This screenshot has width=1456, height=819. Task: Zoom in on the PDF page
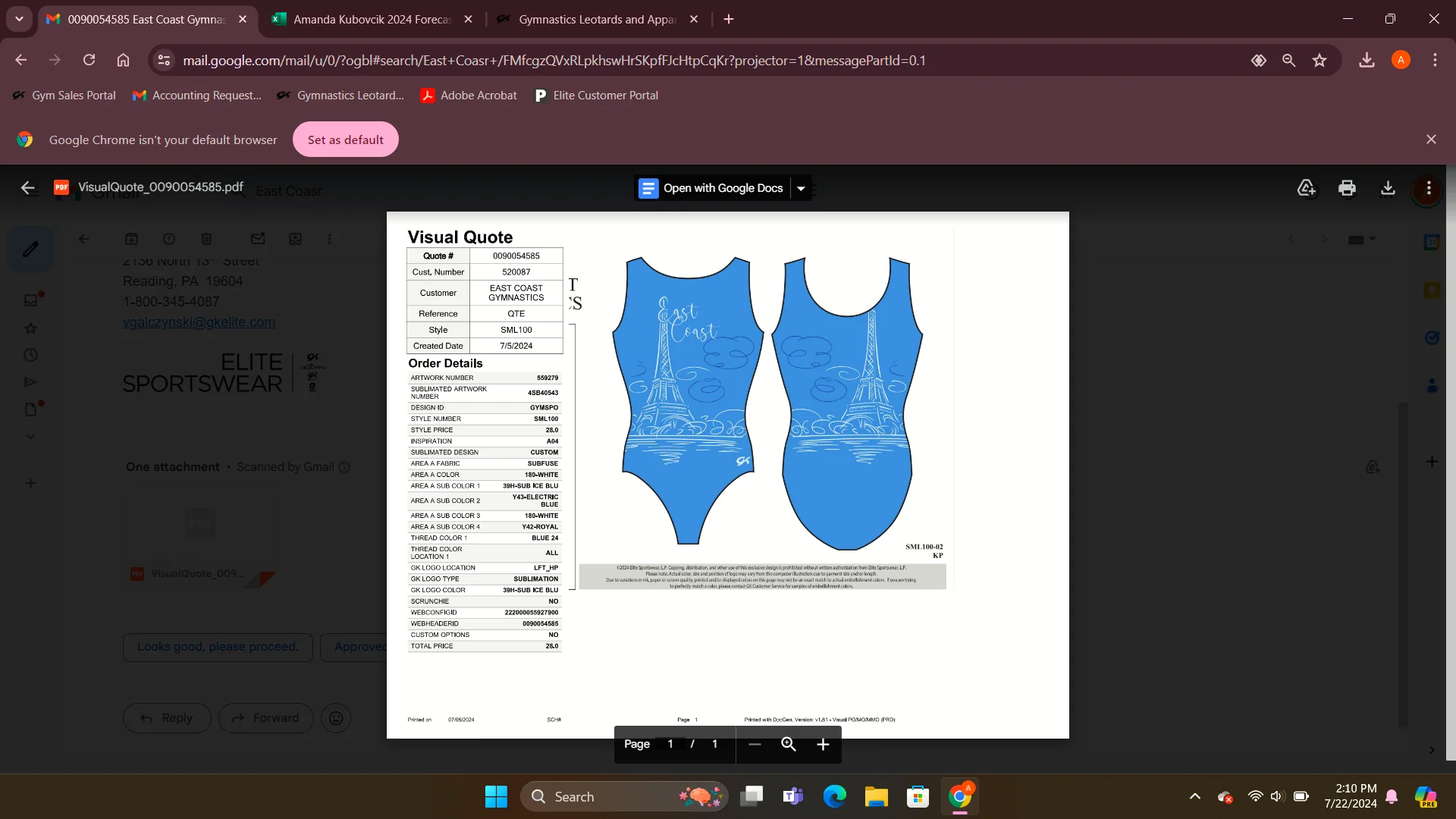[823, 745]
